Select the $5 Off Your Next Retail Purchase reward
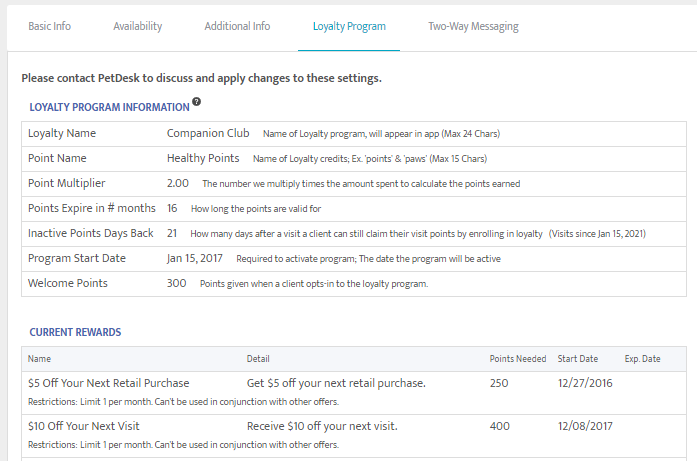Image resolution: width=697 pixels, height=461 pixels. click(108, 383)
